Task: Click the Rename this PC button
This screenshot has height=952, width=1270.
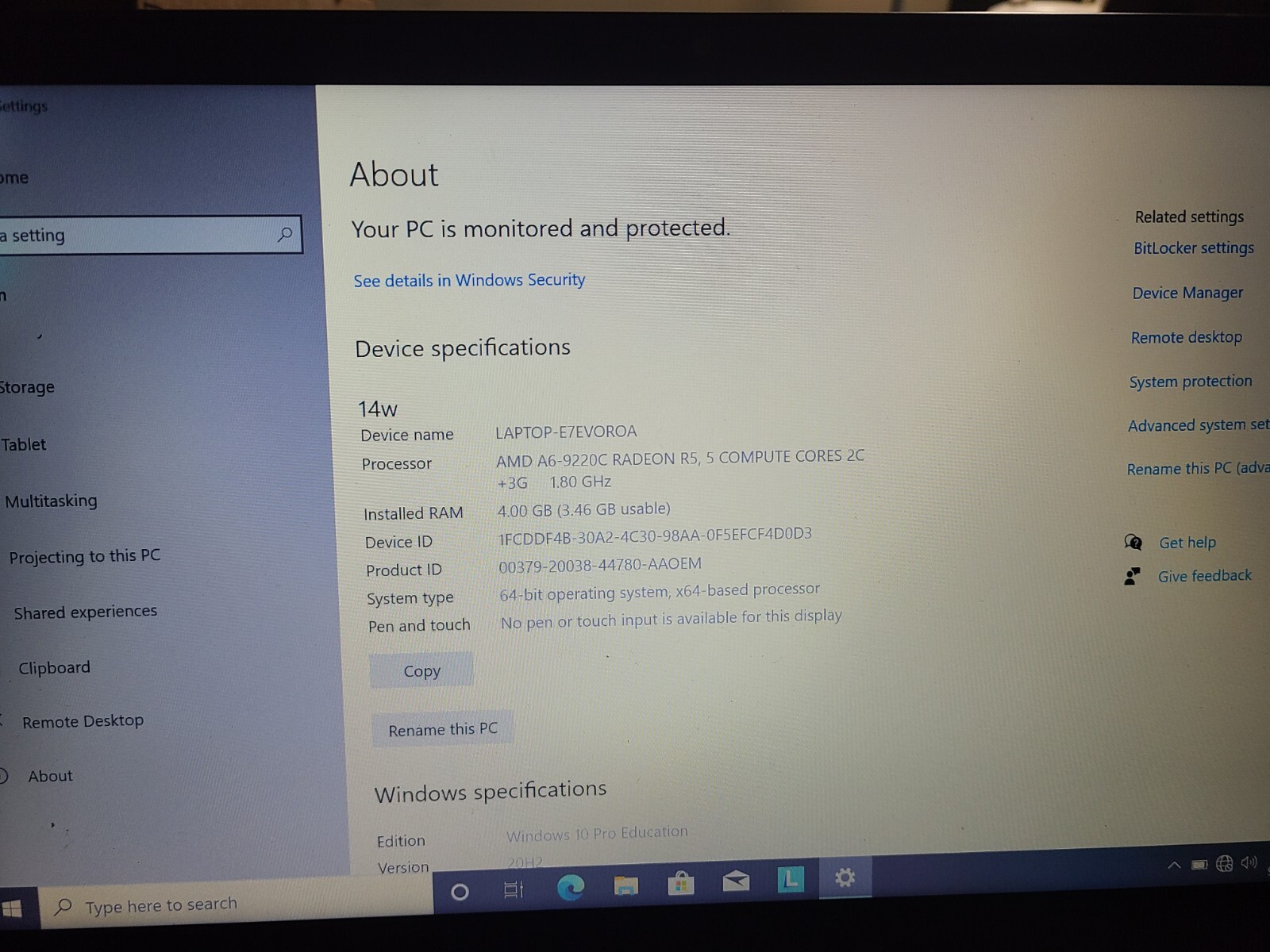Action: click(443, 729)
